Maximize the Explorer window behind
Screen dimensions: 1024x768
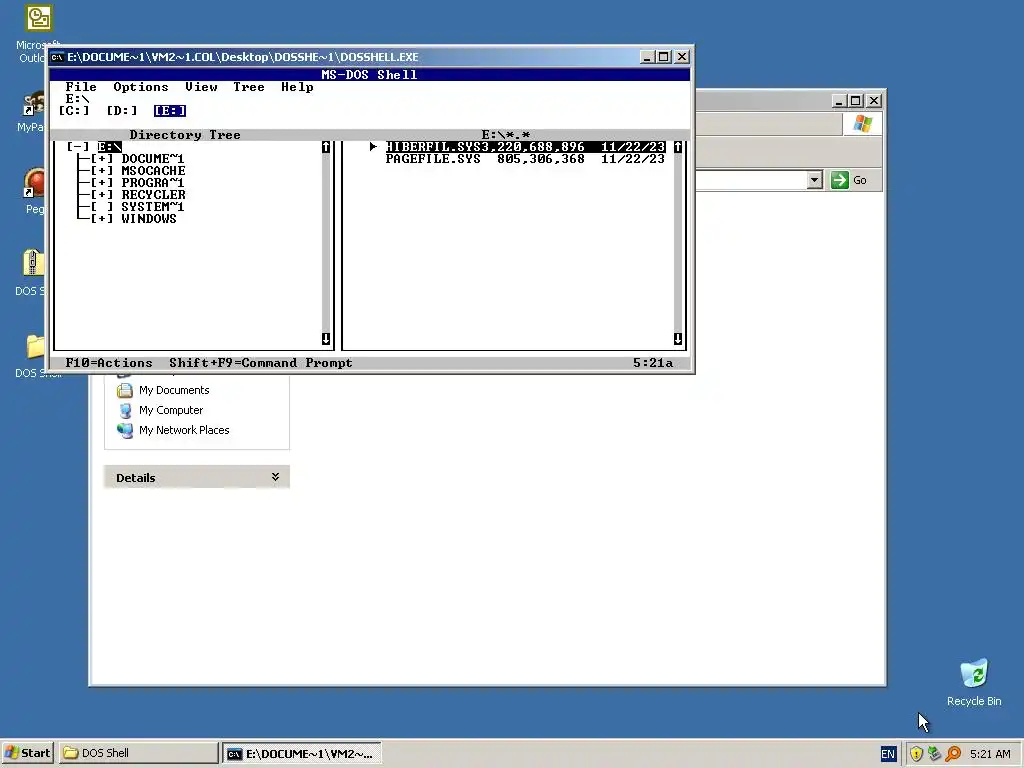tap(856, 101)
